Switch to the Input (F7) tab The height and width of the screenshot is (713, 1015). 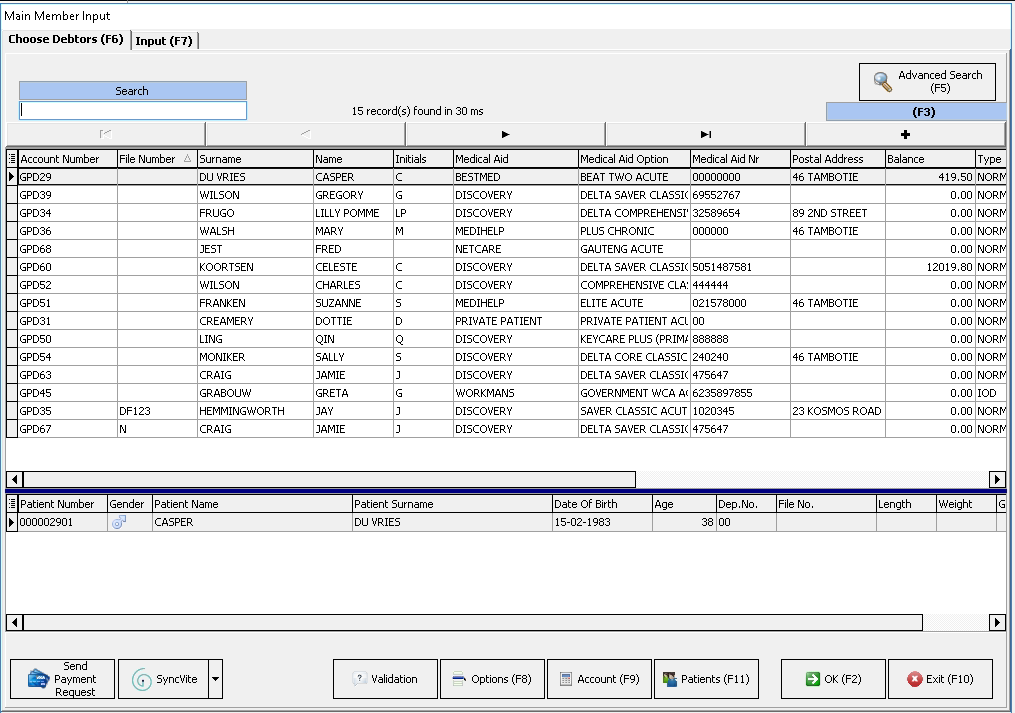pyautogui.click(x=165, y=41)
